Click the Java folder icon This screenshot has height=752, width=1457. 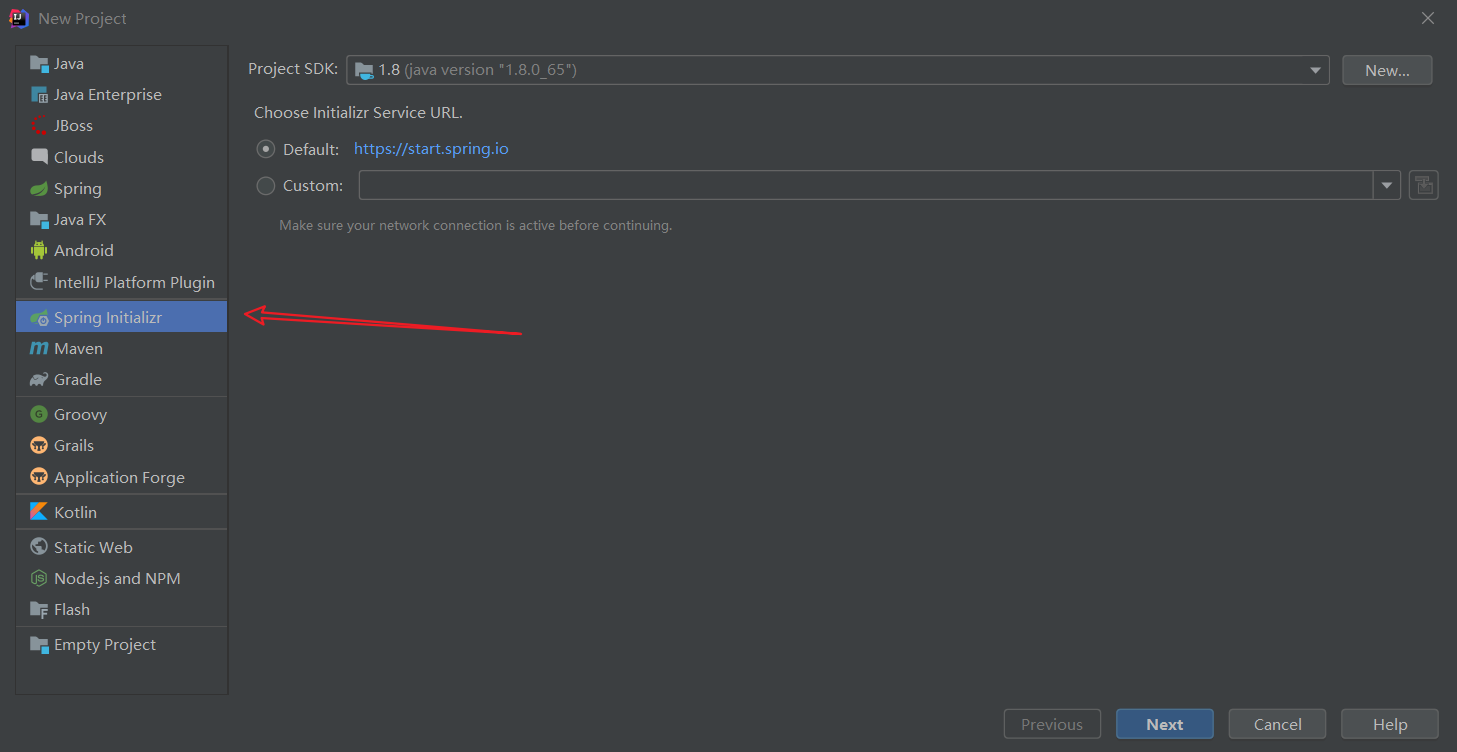pos(39,64)
